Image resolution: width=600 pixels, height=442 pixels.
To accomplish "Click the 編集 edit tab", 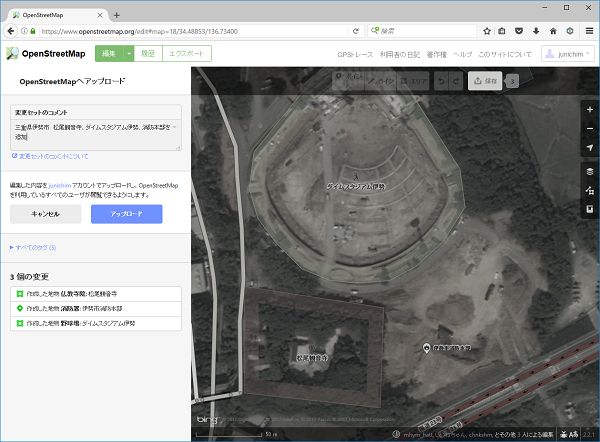I will 109,54.
